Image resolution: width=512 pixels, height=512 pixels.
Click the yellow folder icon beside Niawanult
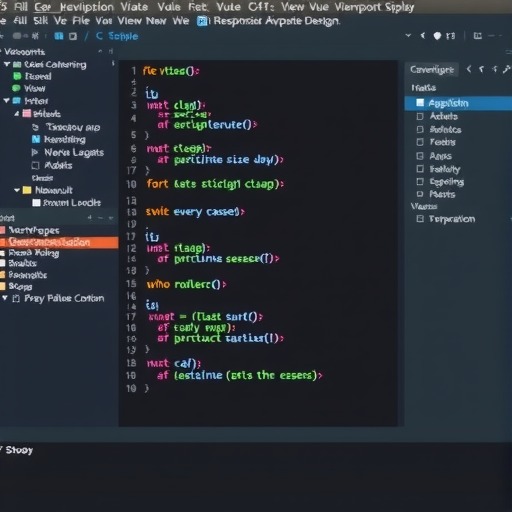pos(27,190)
